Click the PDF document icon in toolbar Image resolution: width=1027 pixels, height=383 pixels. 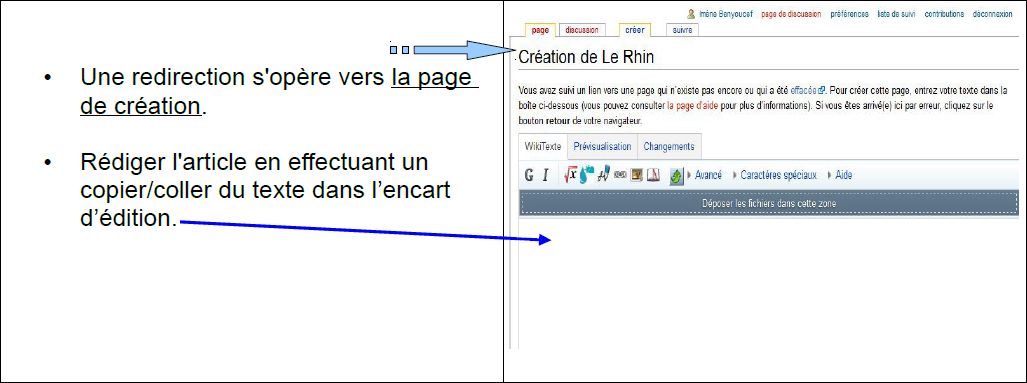pos(653,175)
